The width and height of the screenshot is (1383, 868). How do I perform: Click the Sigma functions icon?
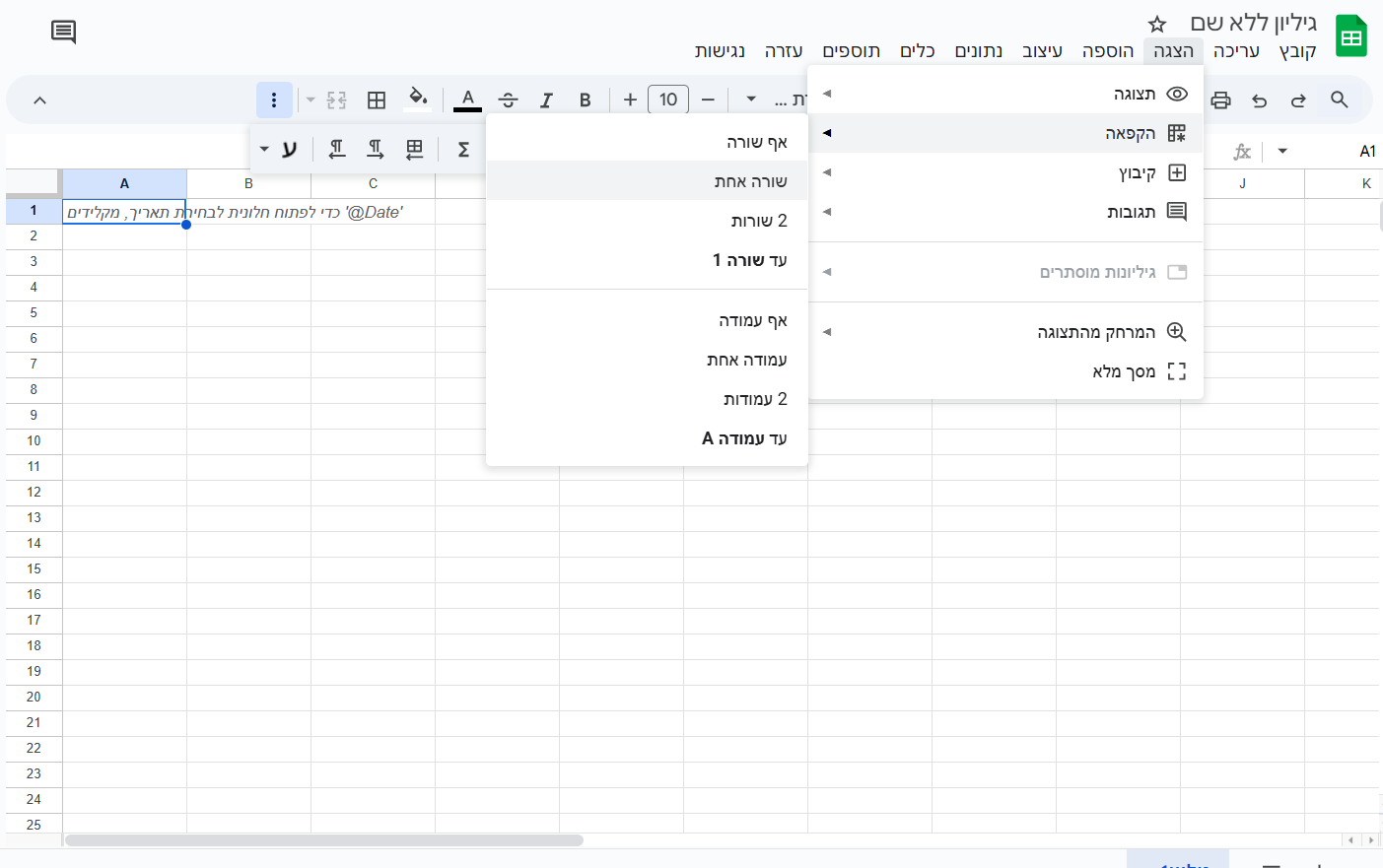click(x=463, y=150)
